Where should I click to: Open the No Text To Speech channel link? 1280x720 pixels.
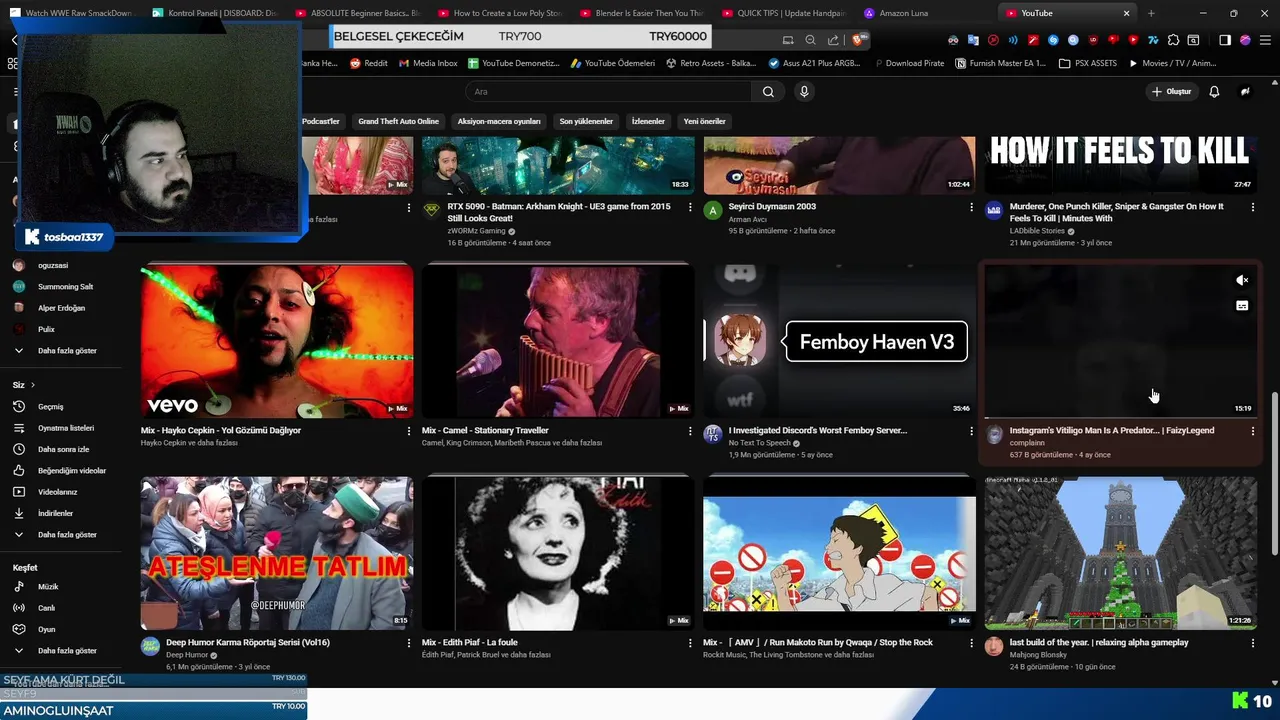pyautogui.click(x=760, y=443)
